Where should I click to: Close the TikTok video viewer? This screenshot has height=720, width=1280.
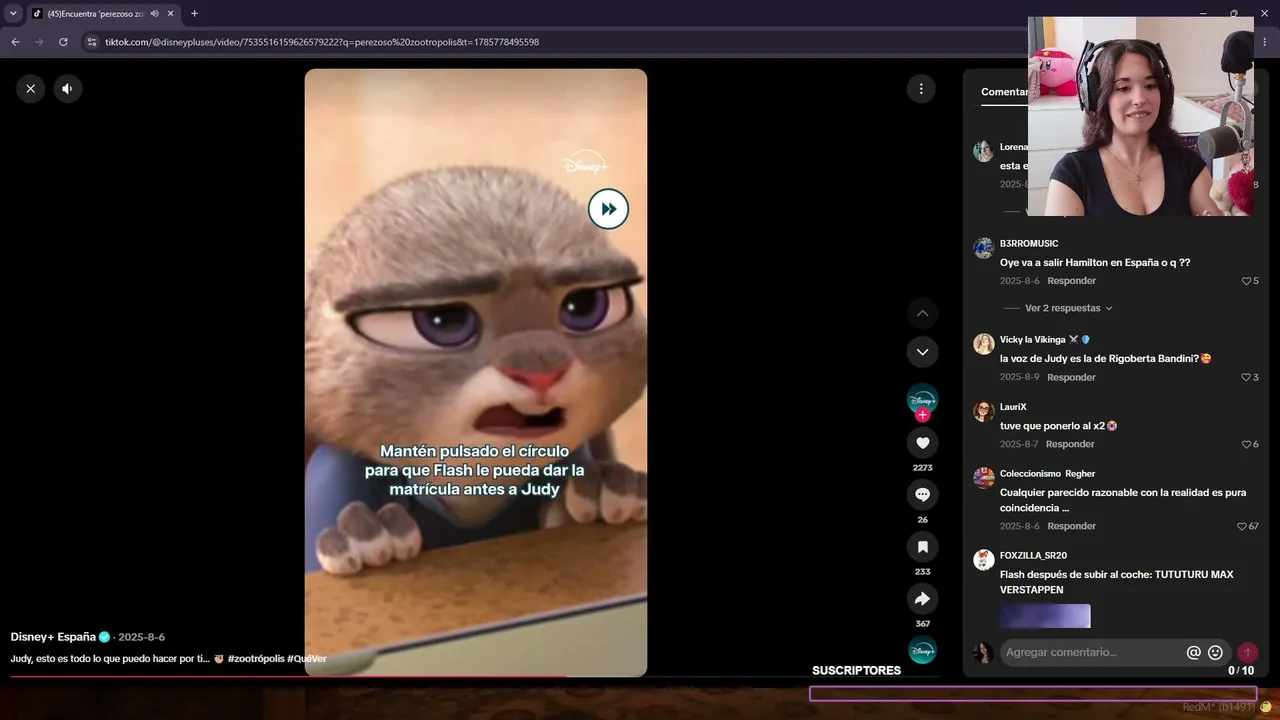tap(30, 88)
